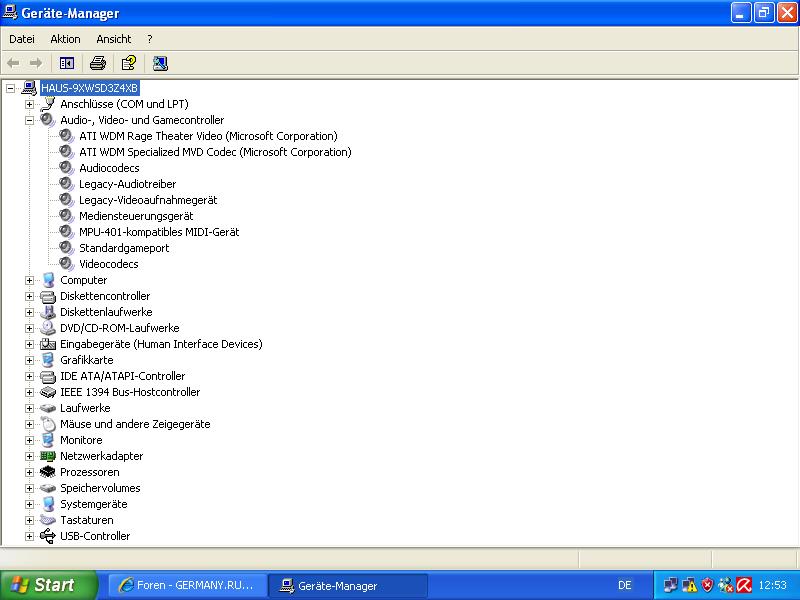This screenshot has height=600, width=800.
Task: Click the DE language indicator
Action: click(x=624, y=585)
